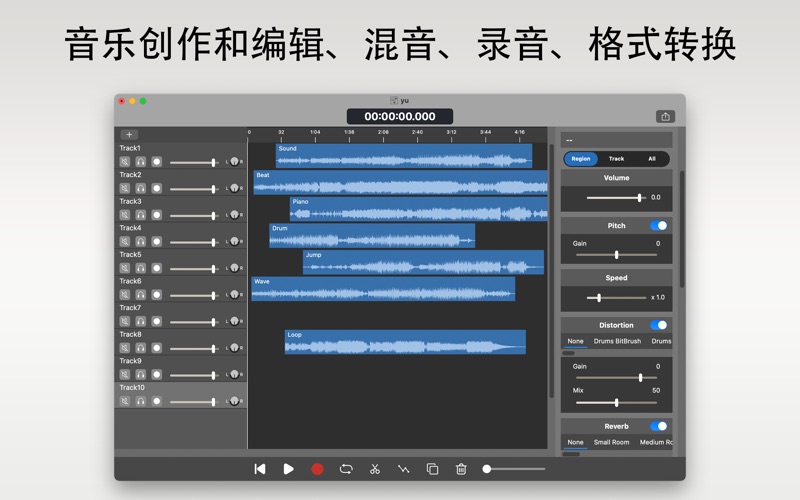Image resolution: width=800 pixels, height=500 pixels.
Task: Turn off the Distortion toggle
Action: [659, 325]
